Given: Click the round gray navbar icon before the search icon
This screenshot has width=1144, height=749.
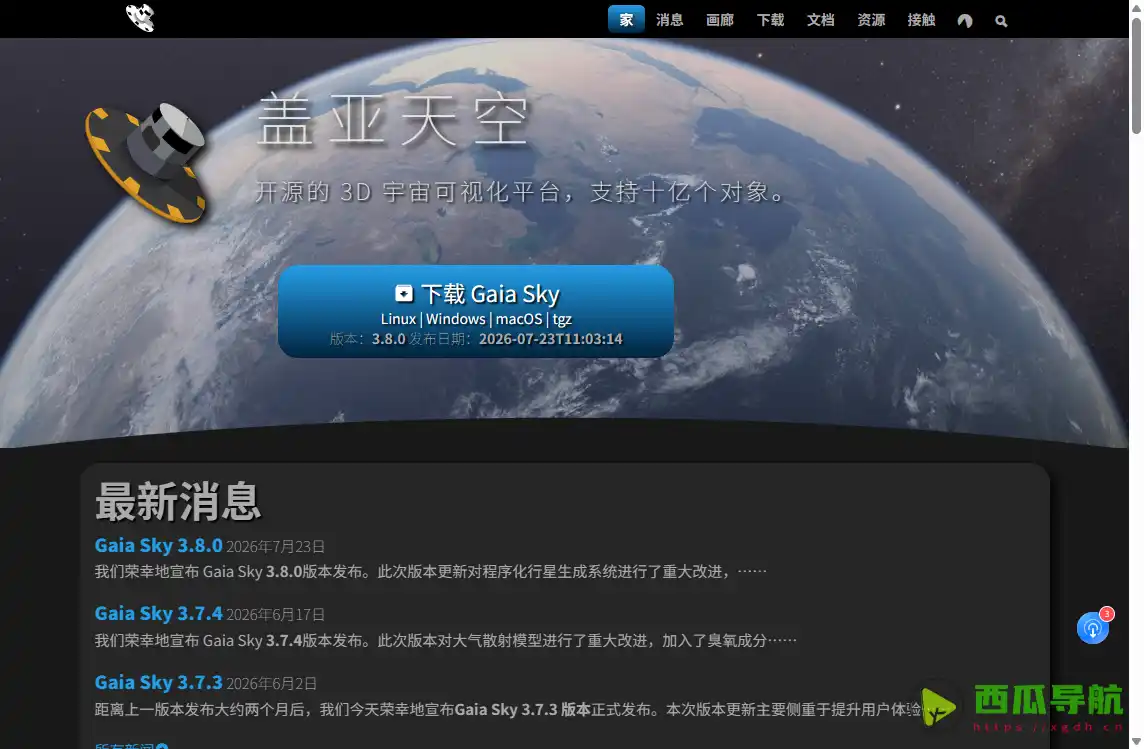Looking at the screenshot, I should click(965, 20).
